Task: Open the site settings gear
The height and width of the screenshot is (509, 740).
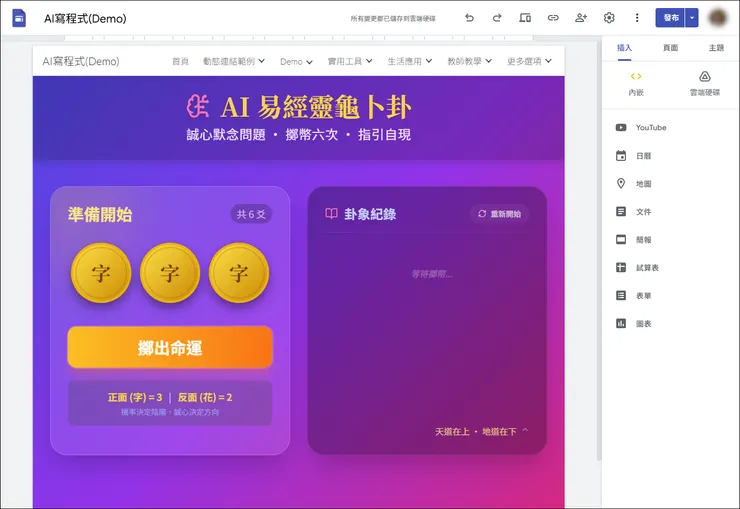Action: (609, 18)
